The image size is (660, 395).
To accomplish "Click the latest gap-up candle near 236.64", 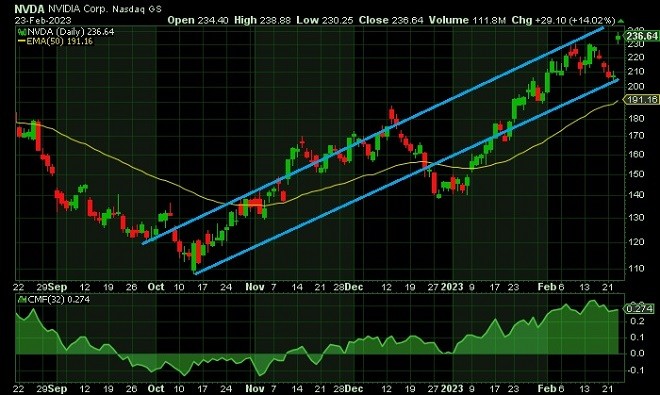I will (618, 38).
